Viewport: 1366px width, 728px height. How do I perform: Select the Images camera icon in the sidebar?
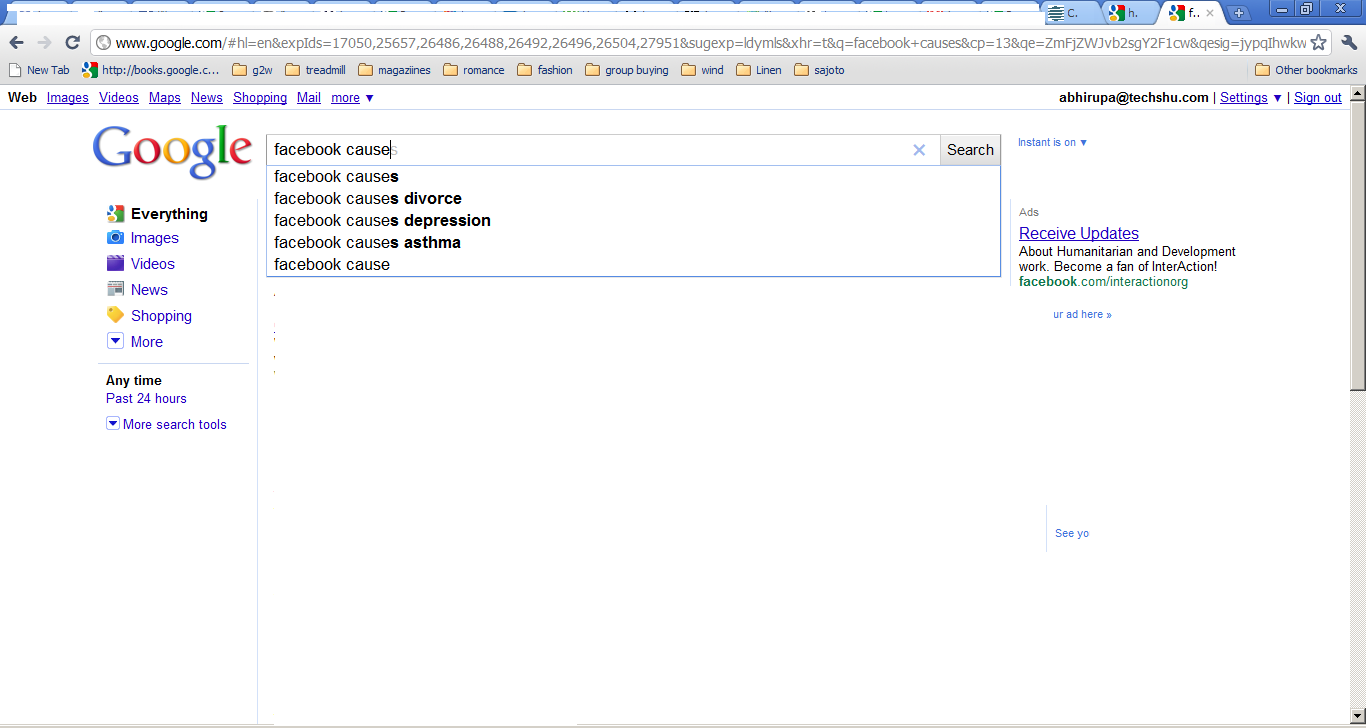coord(115,238)
